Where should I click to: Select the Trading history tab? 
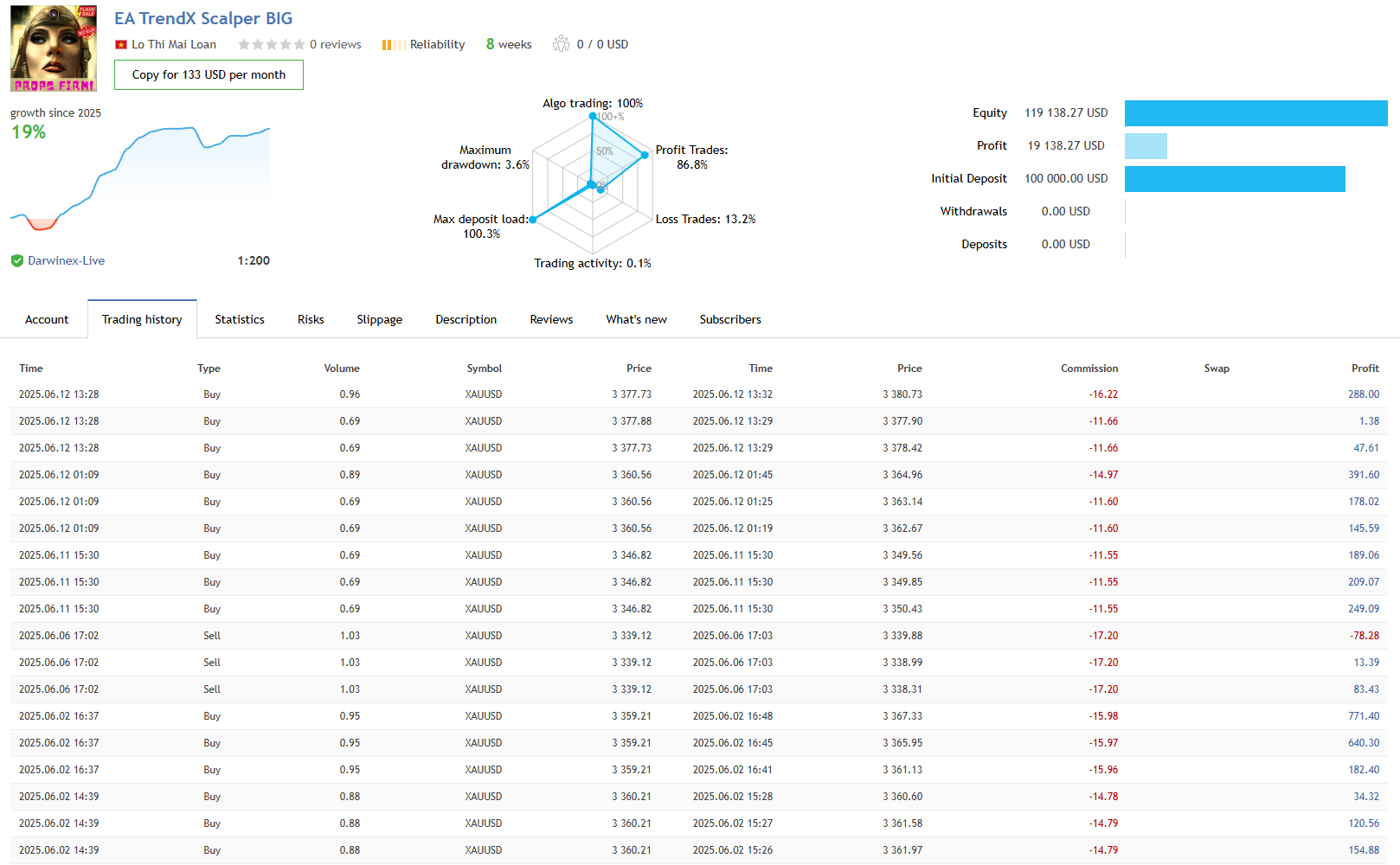click(142, 319)
